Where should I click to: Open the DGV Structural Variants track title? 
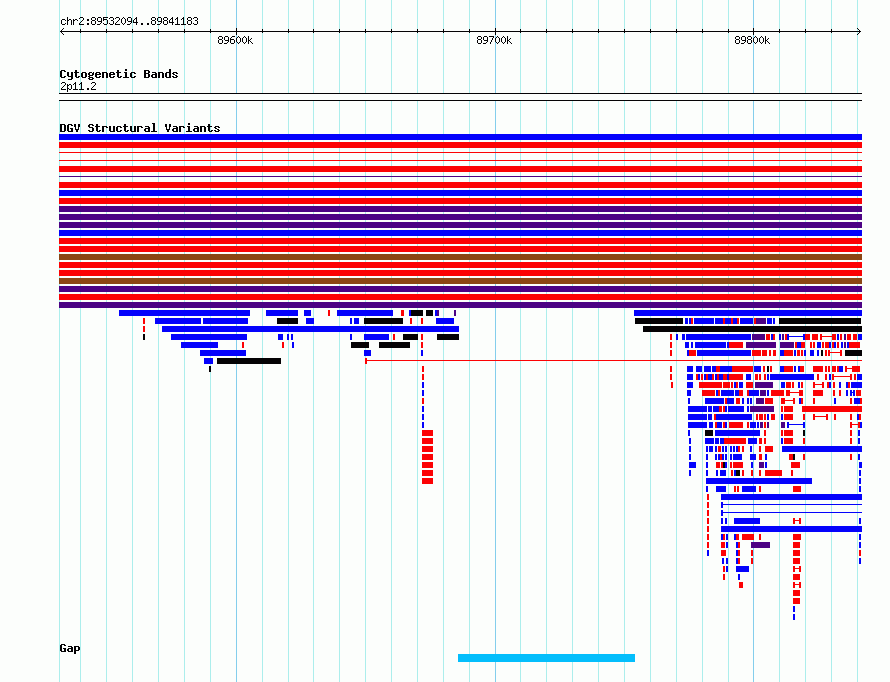(x=140, y=128)
